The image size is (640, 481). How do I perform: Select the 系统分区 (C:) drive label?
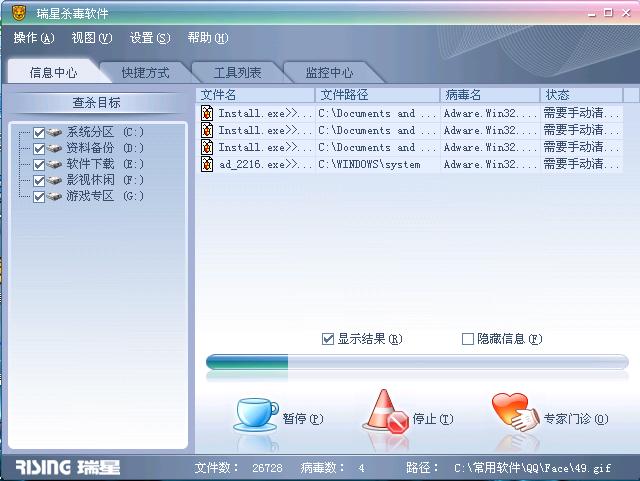pyautogui.click(x=105, y=132)
